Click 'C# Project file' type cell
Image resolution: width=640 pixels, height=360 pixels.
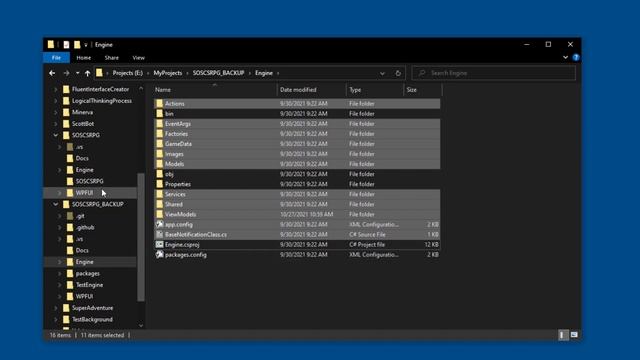[x=367, y=245]
